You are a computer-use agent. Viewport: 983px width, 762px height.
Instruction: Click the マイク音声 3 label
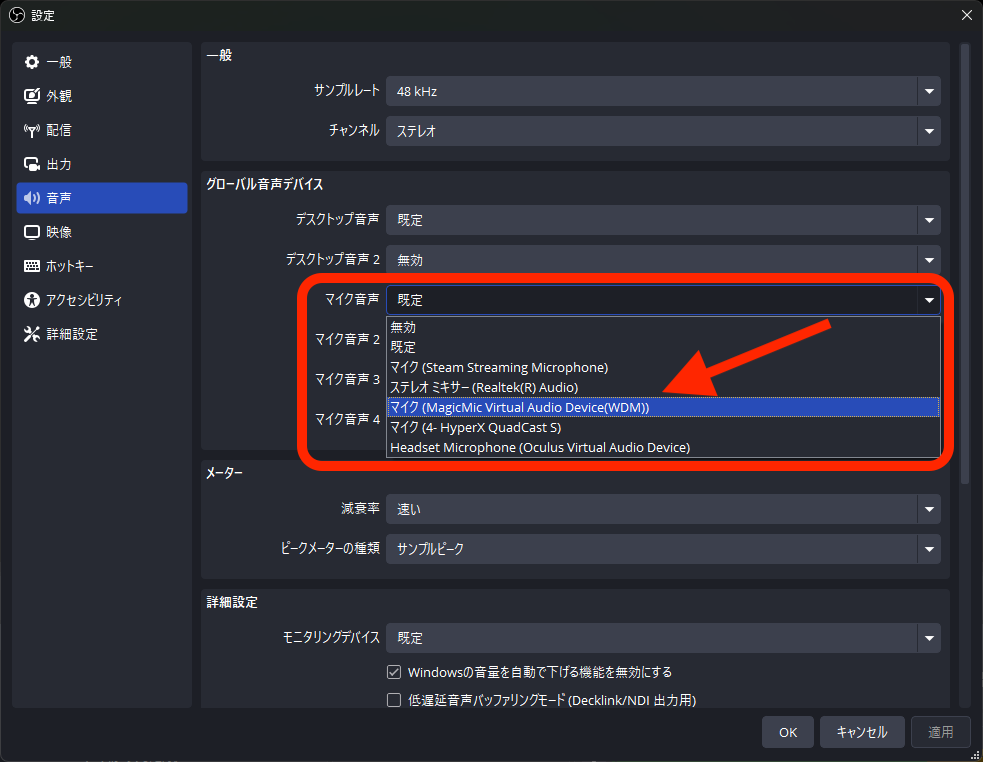pos(347,379)
